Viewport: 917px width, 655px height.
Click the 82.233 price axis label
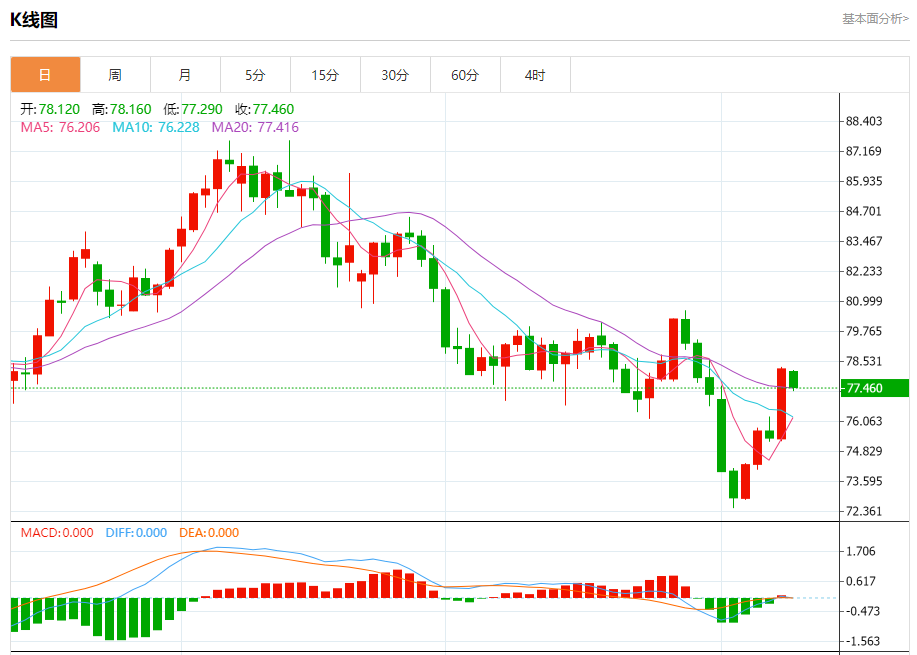click(x=864, y=271)
